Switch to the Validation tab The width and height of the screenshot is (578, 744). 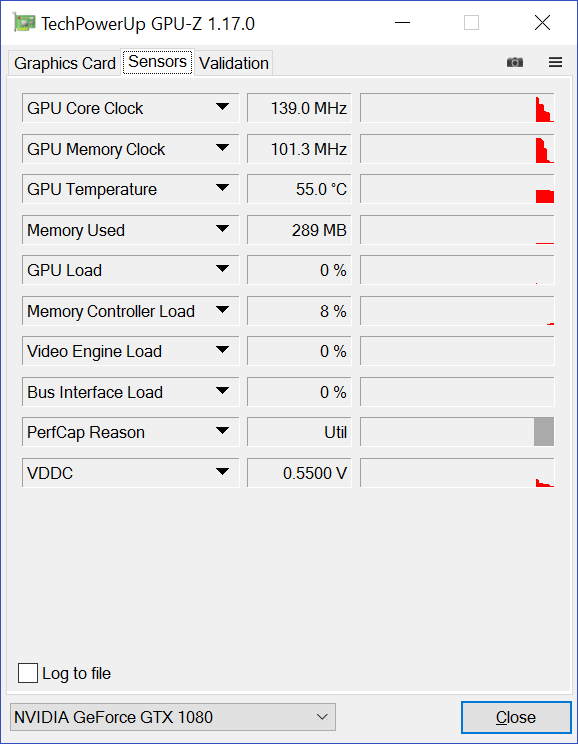pyautogui.click(x=233, y=63)
